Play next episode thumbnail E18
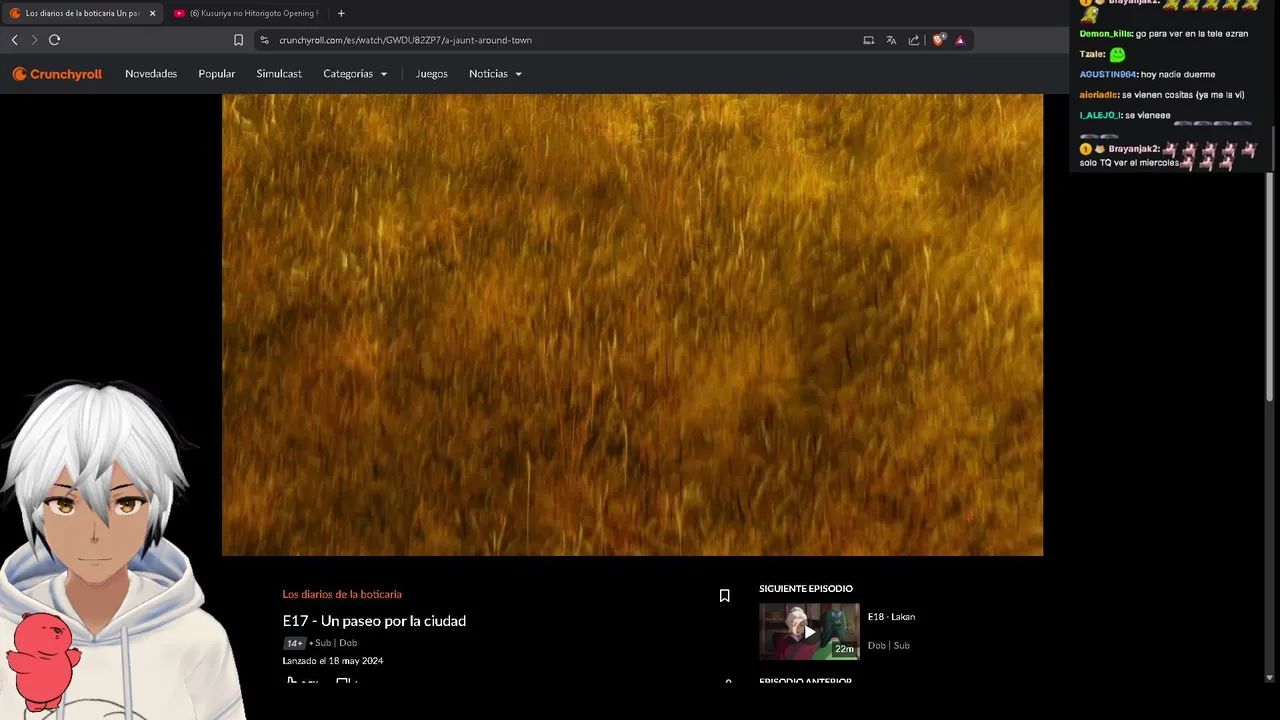Viewport: 1280px width, 720px height. pos(809,631)
